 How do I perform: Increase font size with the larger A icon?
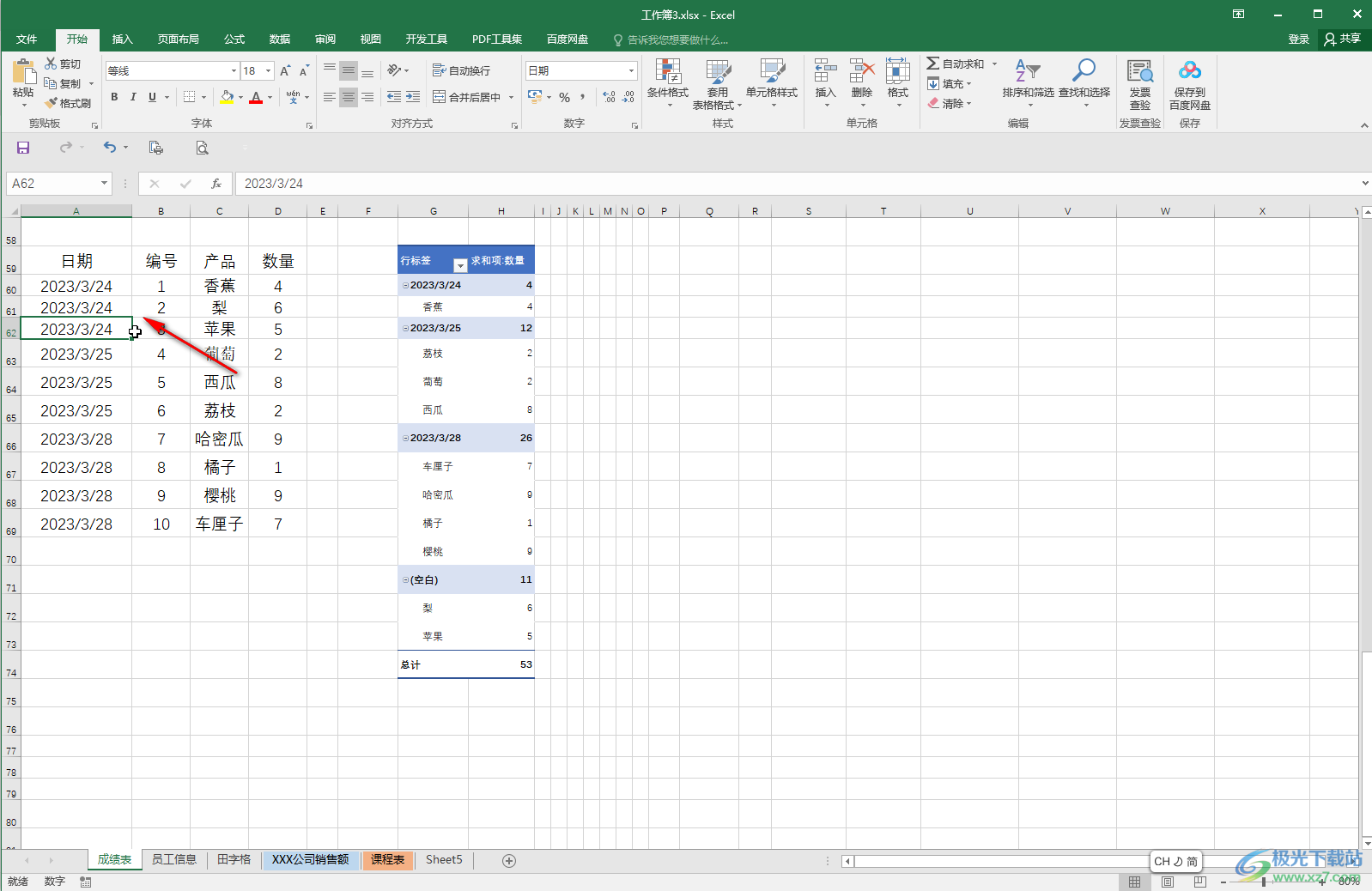285,71
